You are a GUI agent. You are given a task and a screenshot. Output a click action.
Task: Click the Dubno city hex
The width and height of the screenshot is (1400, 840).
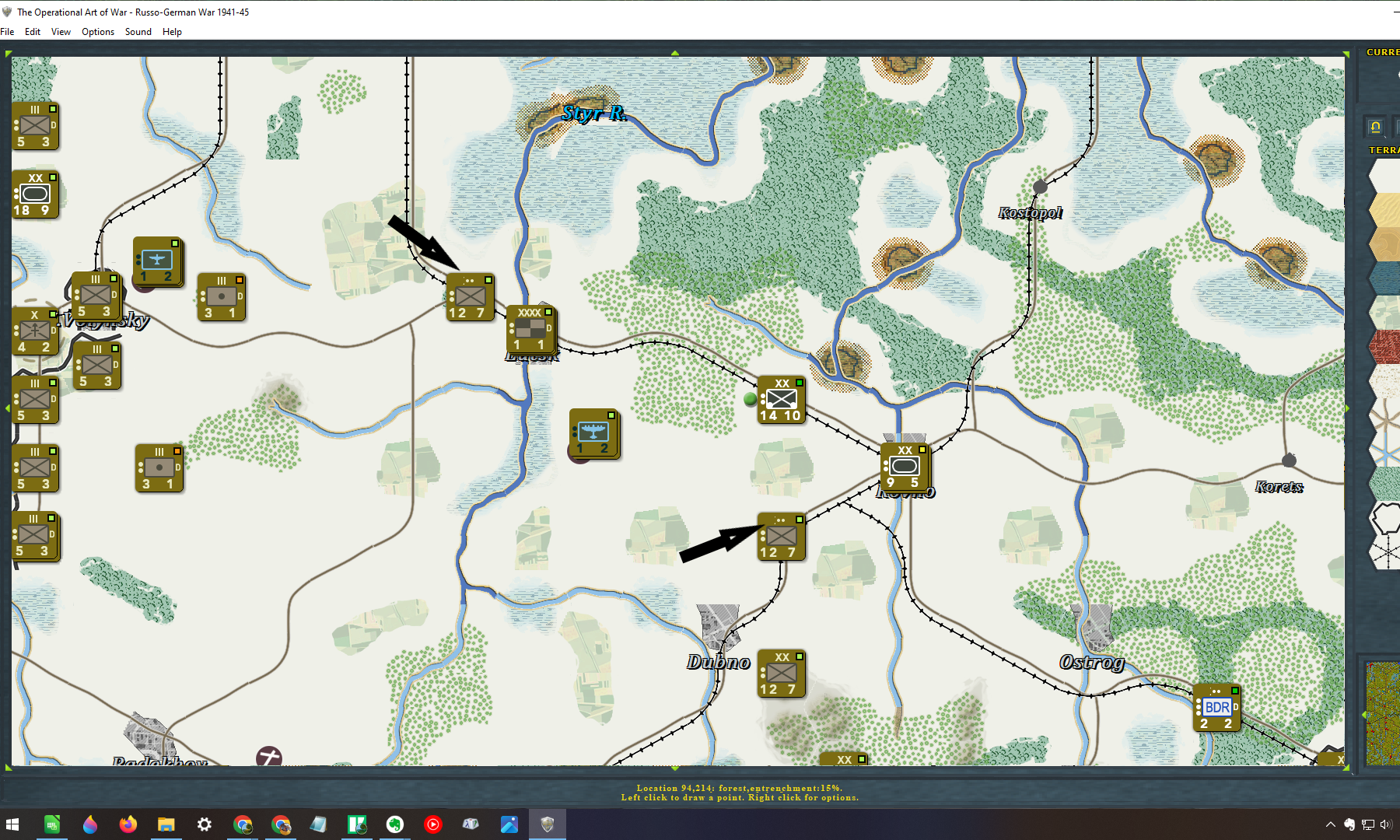[719, 626]
